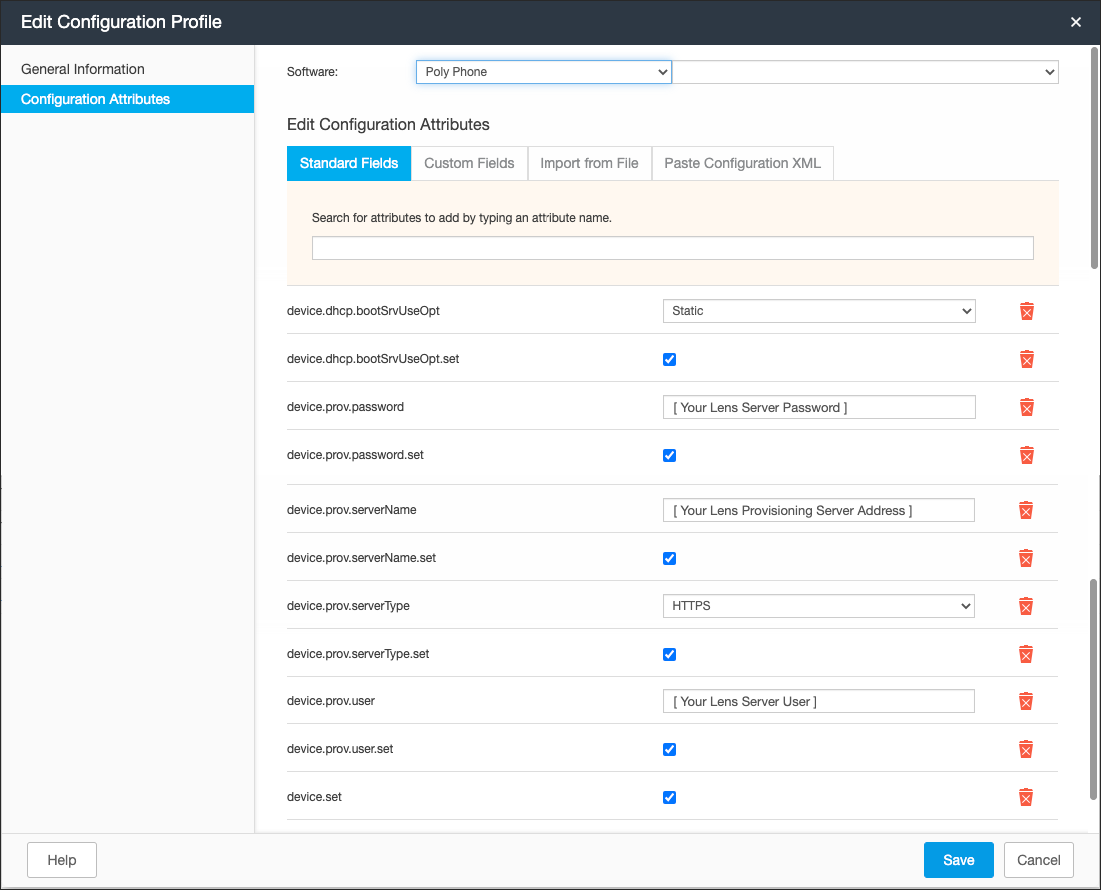
Task: Close the Edit Configuration Profile dialog
Action: coord(1075,22)
